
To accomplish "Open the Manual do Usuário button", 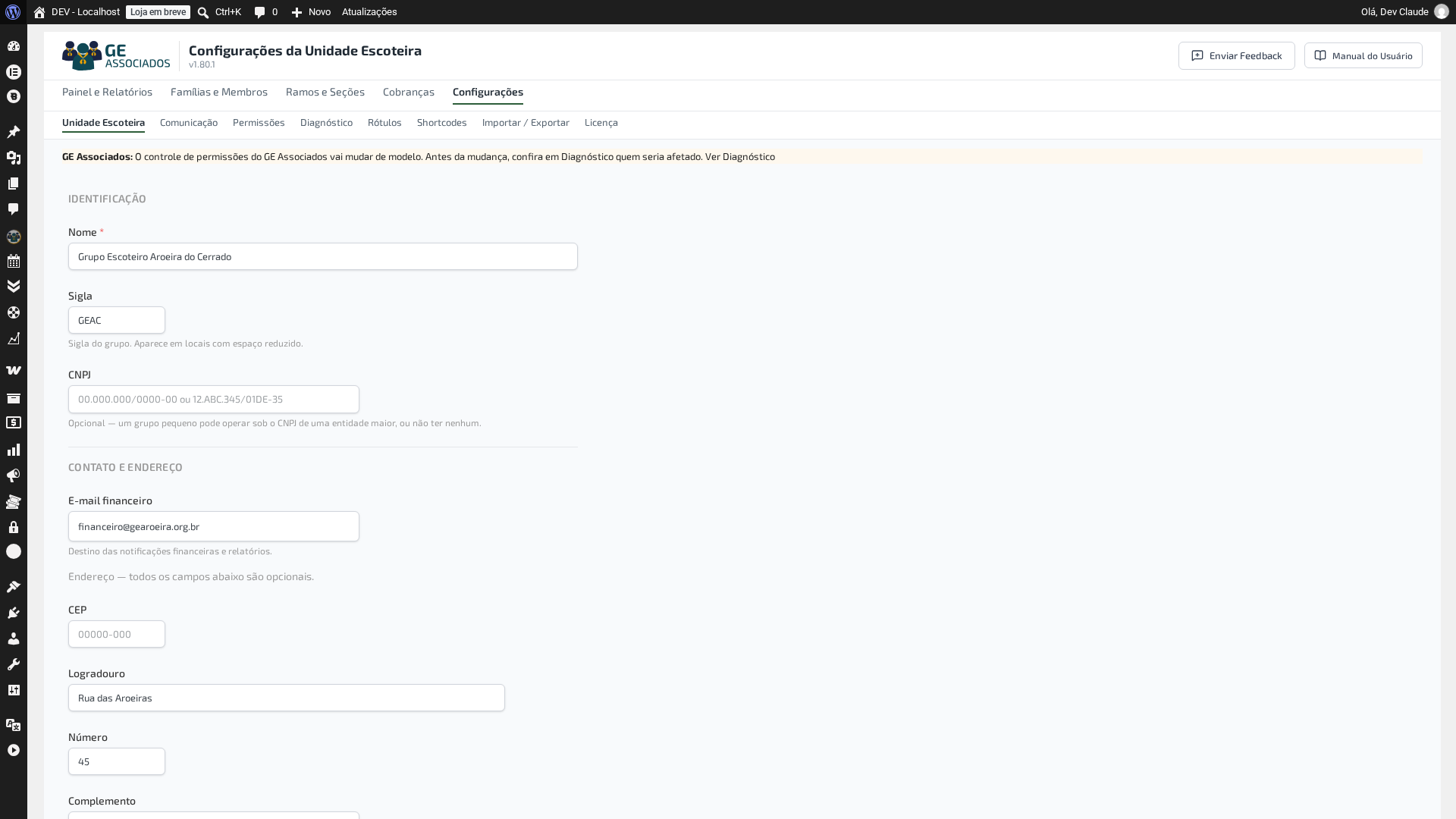I will (x=1363, y=56).
